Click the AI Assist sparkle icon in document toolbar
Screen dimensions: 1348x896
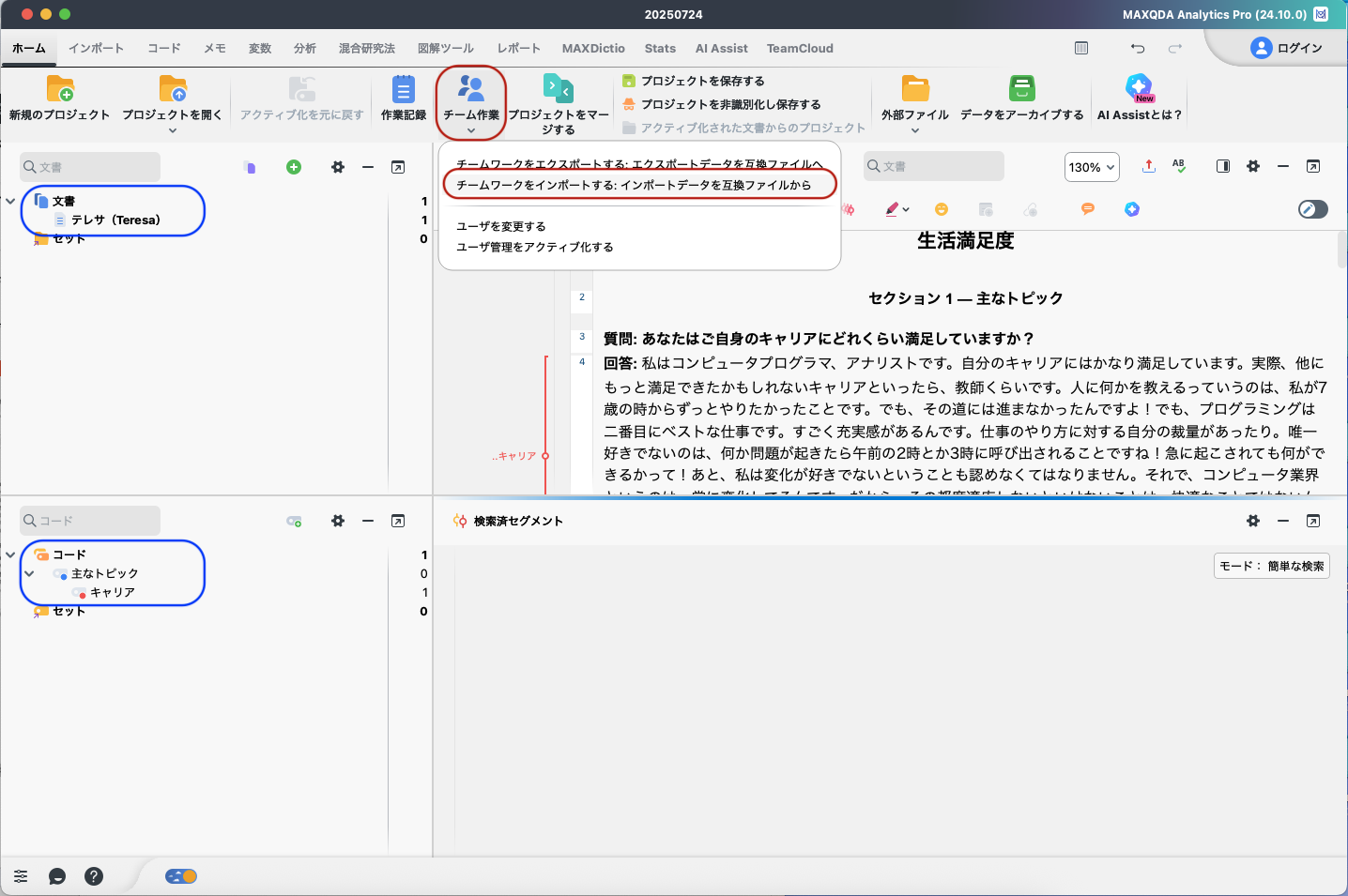pyautogui.click(x=1132, y=209)
